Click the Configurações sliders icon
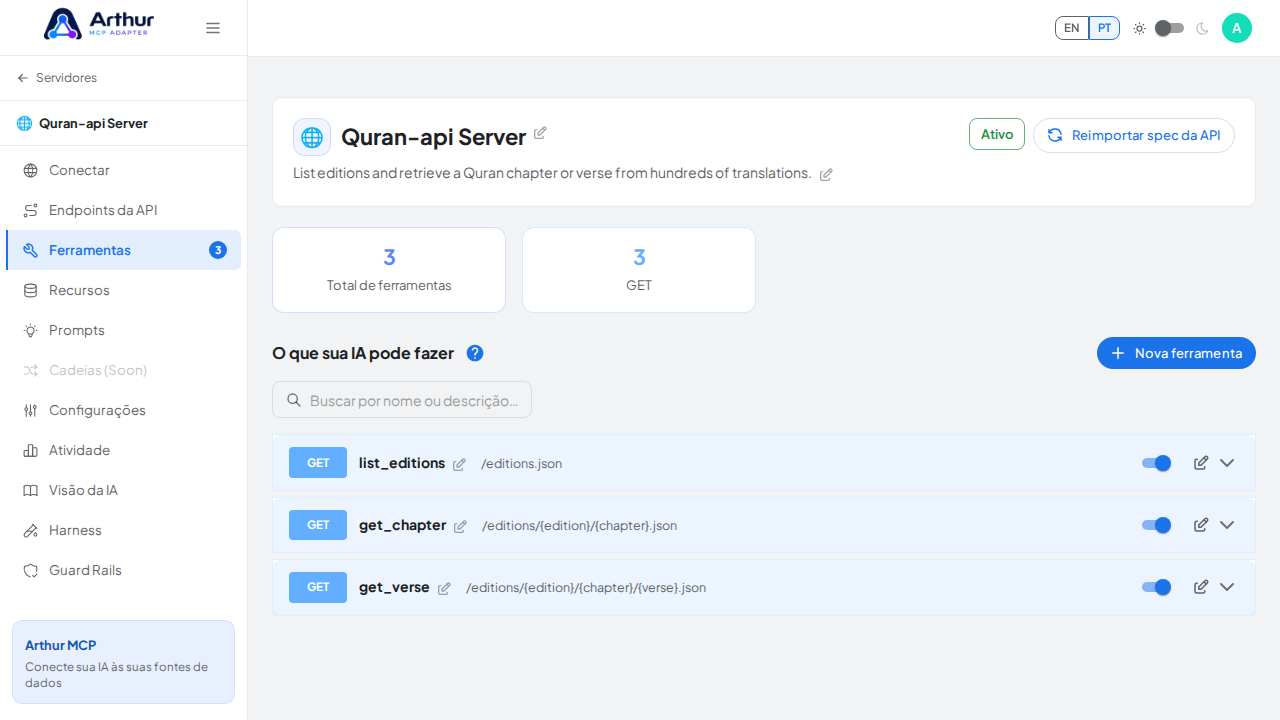Image resolution: width=1280 pixels, height=720 pixels. click(30, 410)
